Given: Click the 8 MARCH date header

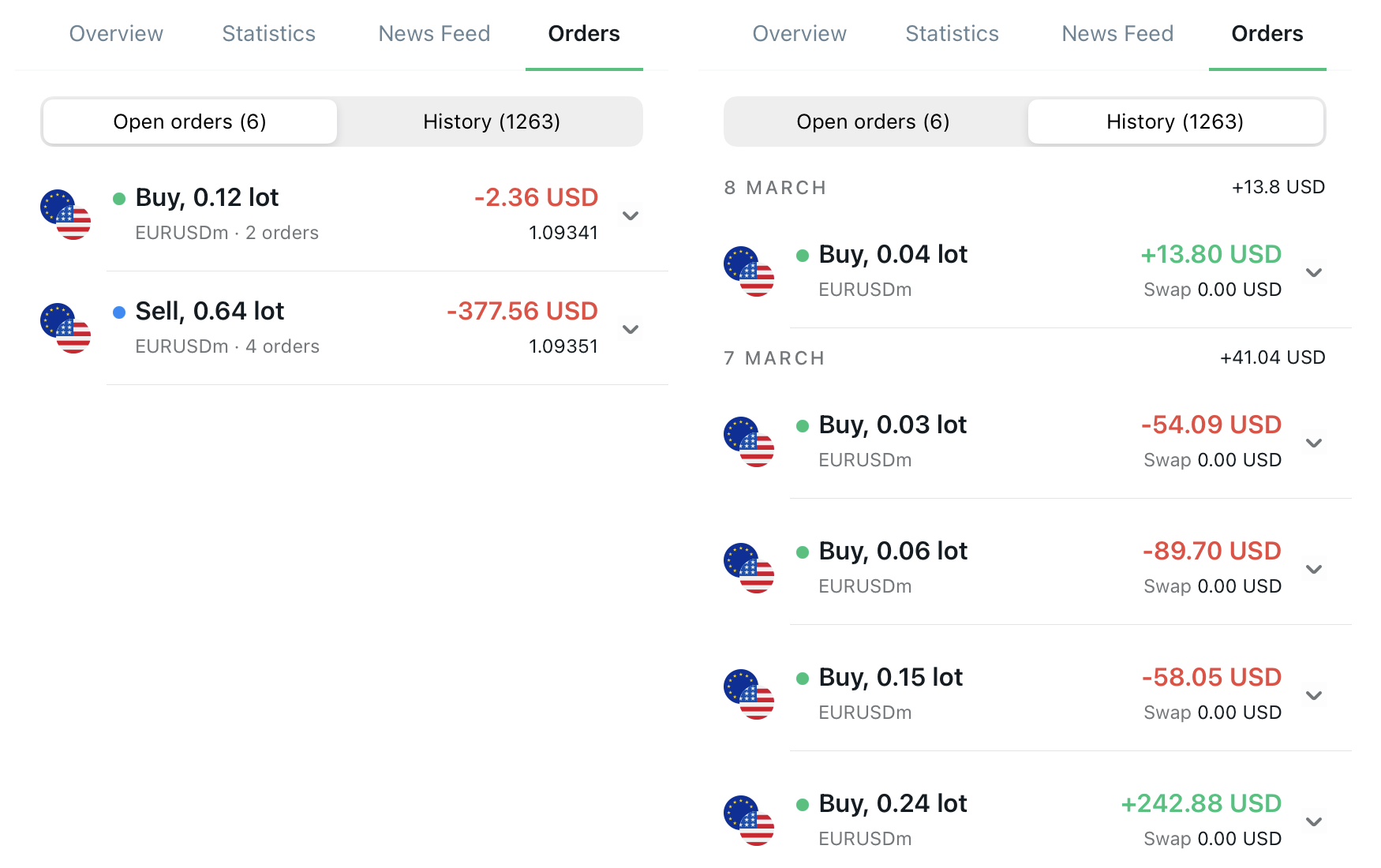Looking at the screenshot, I should pyautogui.click(x=775, y=188).
